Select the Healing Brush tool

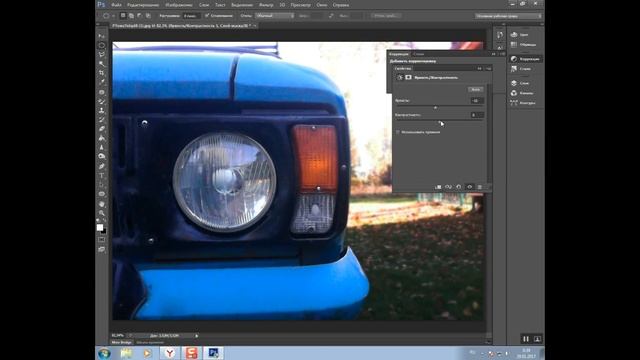pos(101,92)
